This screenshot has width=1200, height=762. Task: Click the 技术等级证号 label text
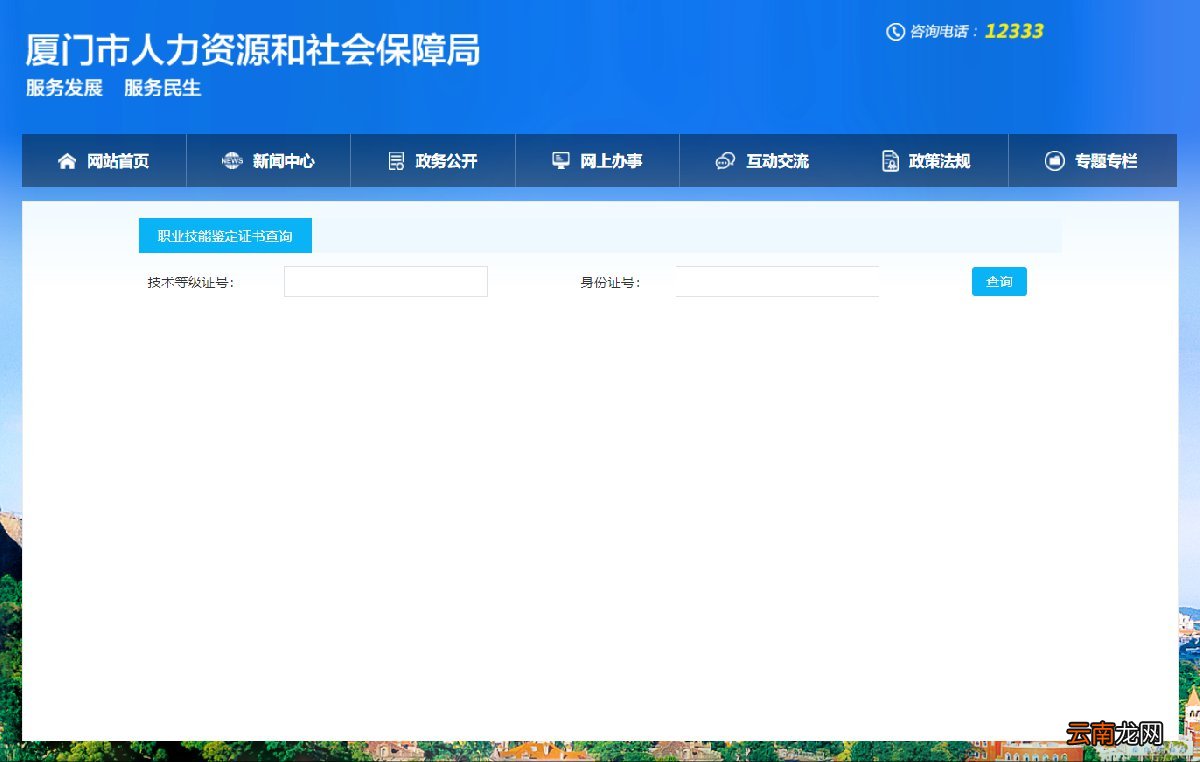click(191, 283)
